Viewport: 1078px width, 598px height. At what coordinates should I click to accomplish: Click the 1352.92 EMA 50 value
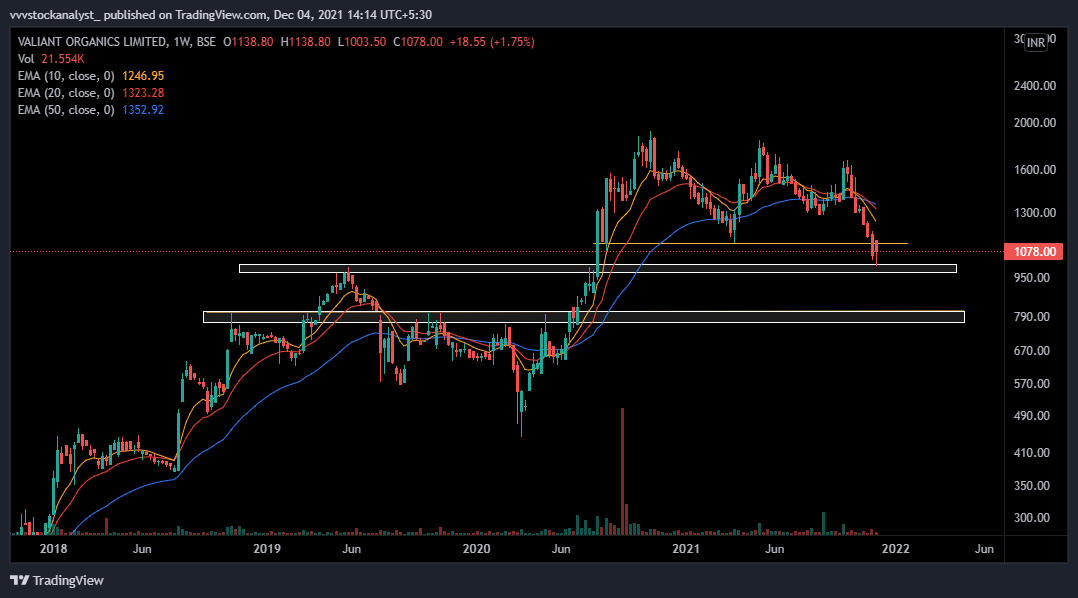click(143, 110)
